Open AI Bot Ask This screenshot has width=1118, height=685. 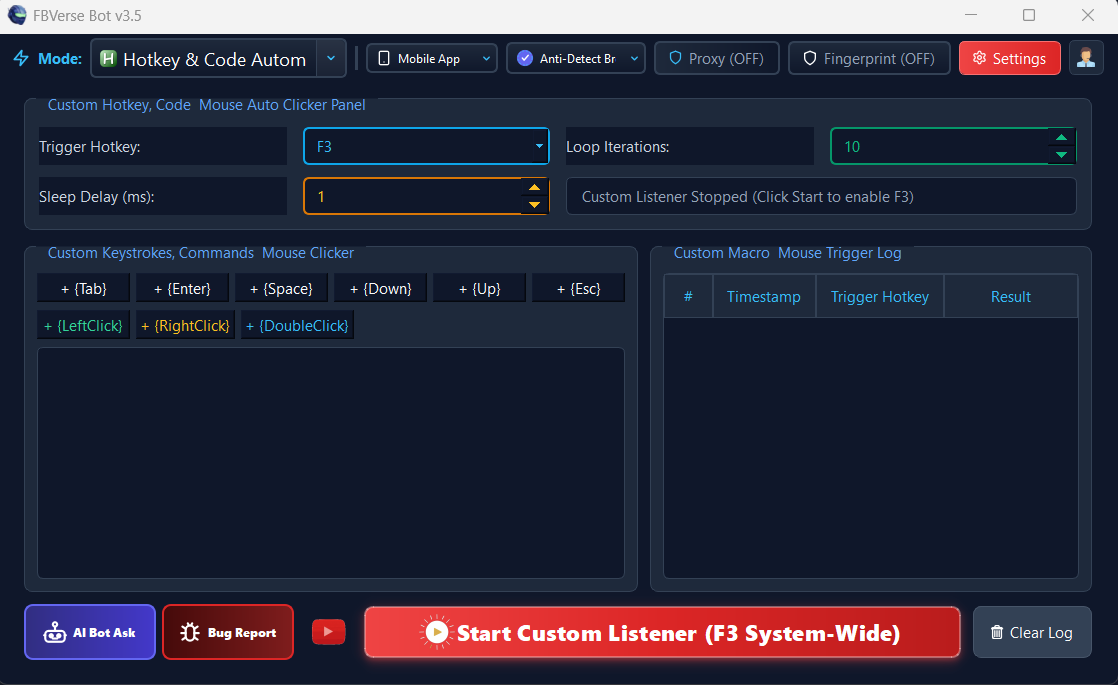(90, 632)
